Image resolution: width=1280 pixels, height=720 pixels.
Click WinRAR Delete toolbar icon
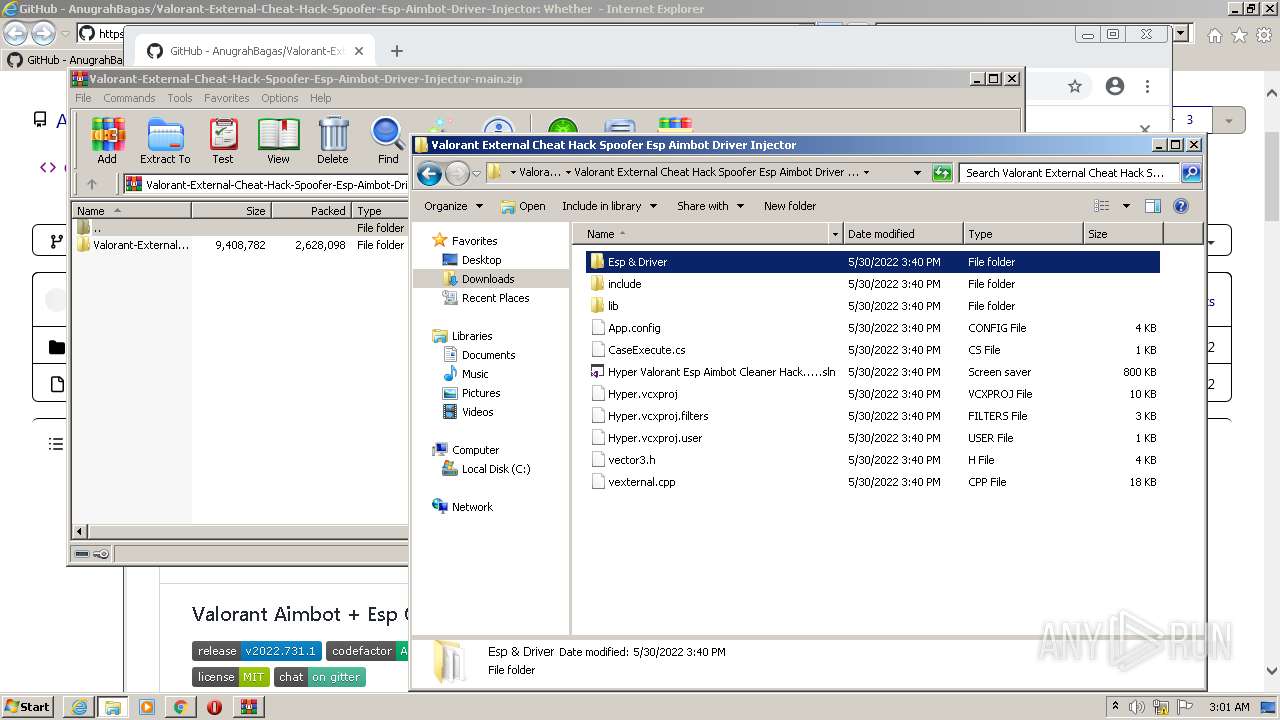333,141
